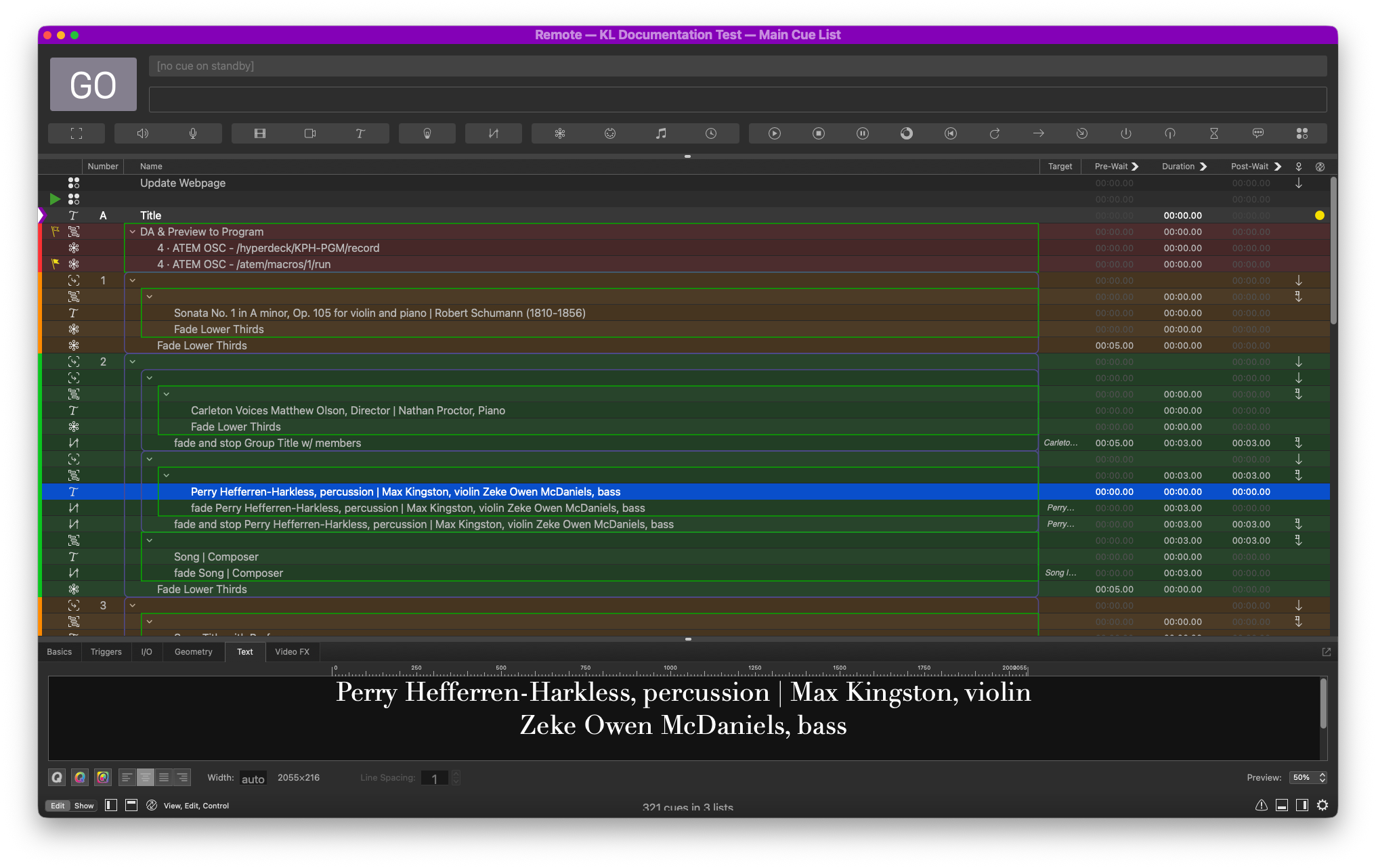Click the Duration column header
This screenshot has width=1376, height=868.
(1178, 167)
